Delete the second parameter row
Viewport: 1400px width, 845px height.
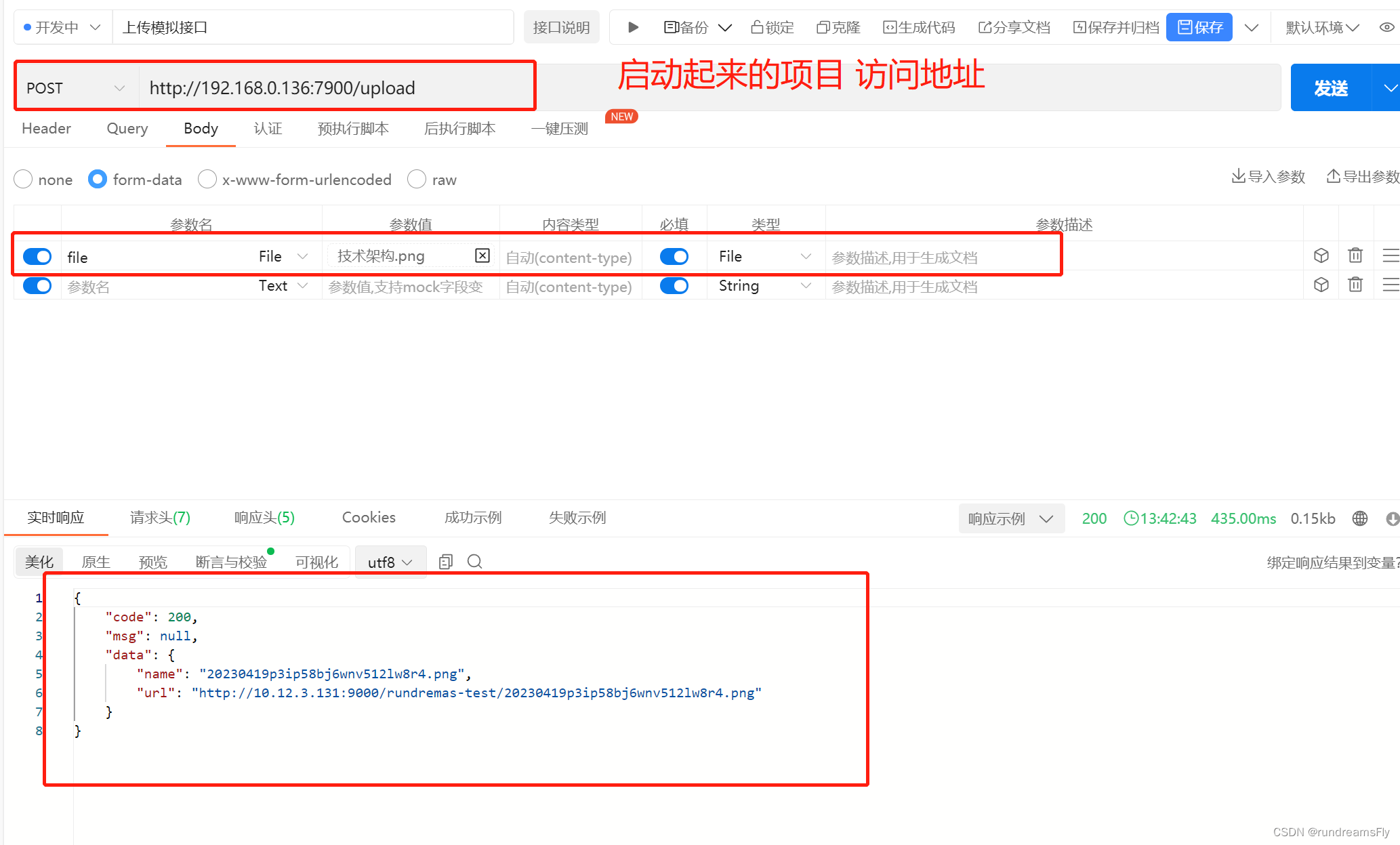pyautogui.click(x=1355, y=285)
